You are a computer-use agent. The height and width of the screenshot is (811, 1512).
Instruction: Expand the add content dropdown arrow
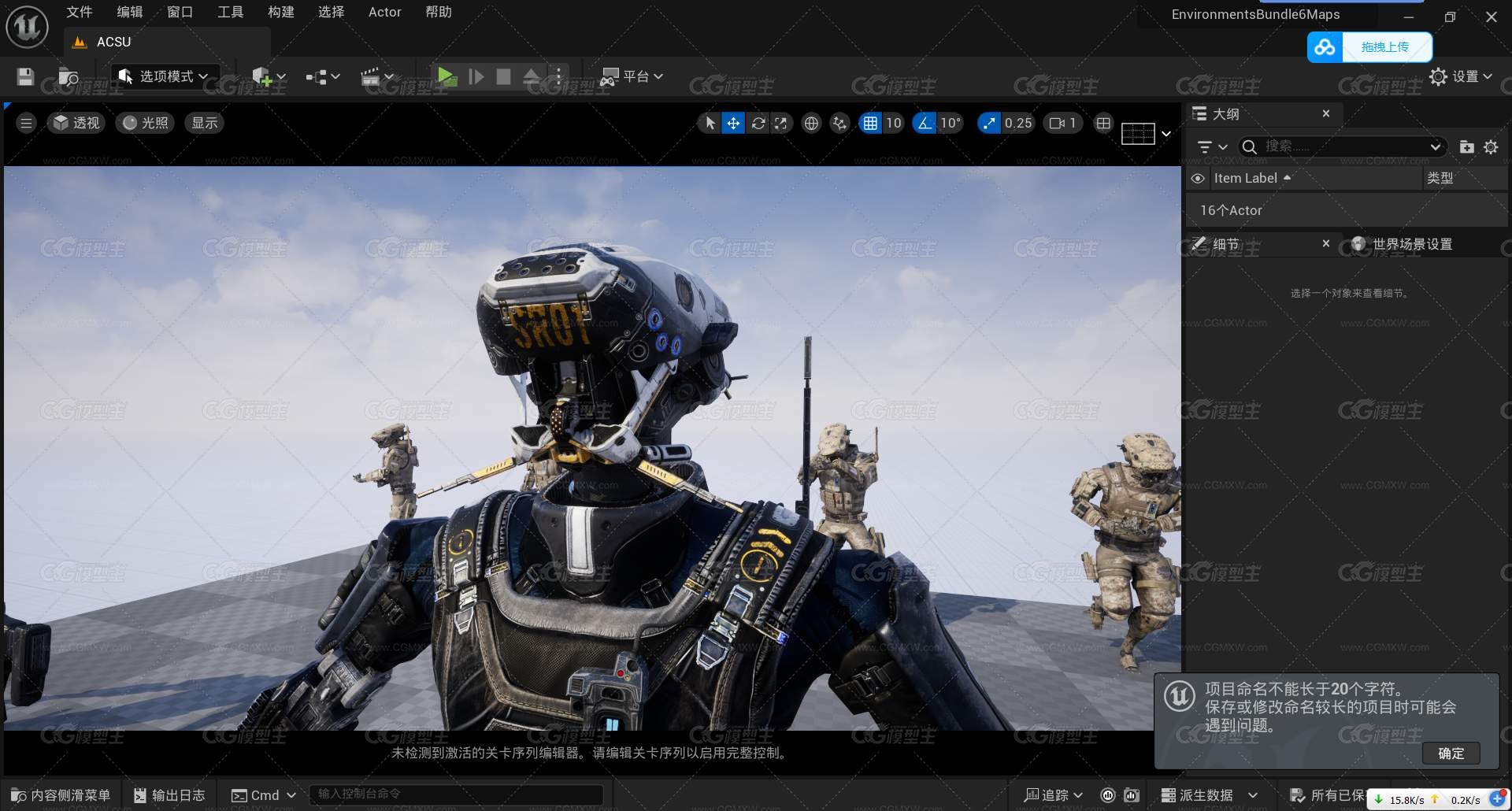click(281, 76)
